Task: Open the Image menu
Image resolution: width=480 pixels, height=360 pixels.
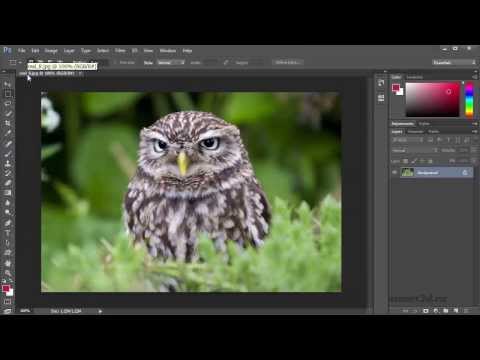Action: coord(51,51)
